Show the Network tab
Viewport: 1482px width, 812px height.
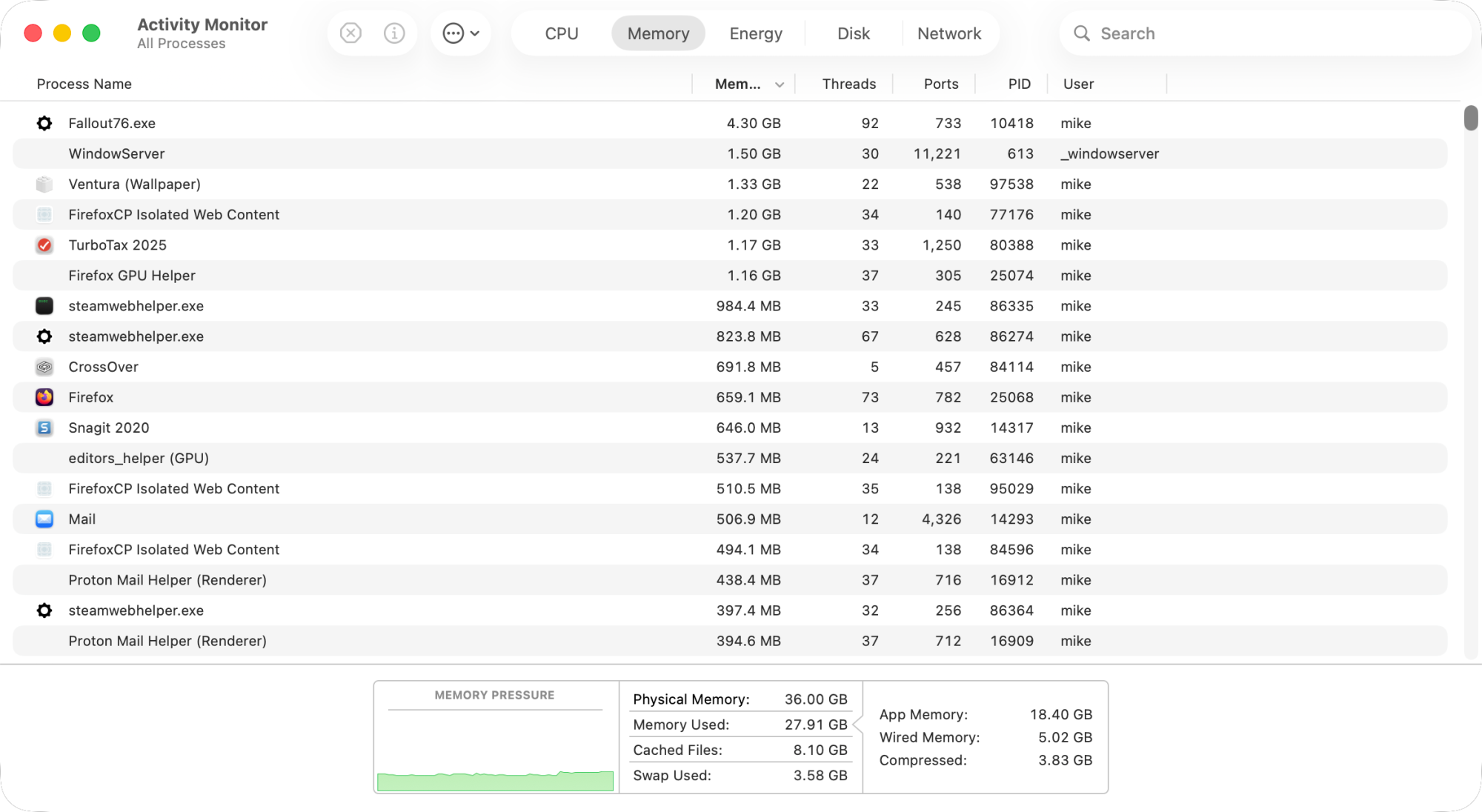click(x=949, y=33)
